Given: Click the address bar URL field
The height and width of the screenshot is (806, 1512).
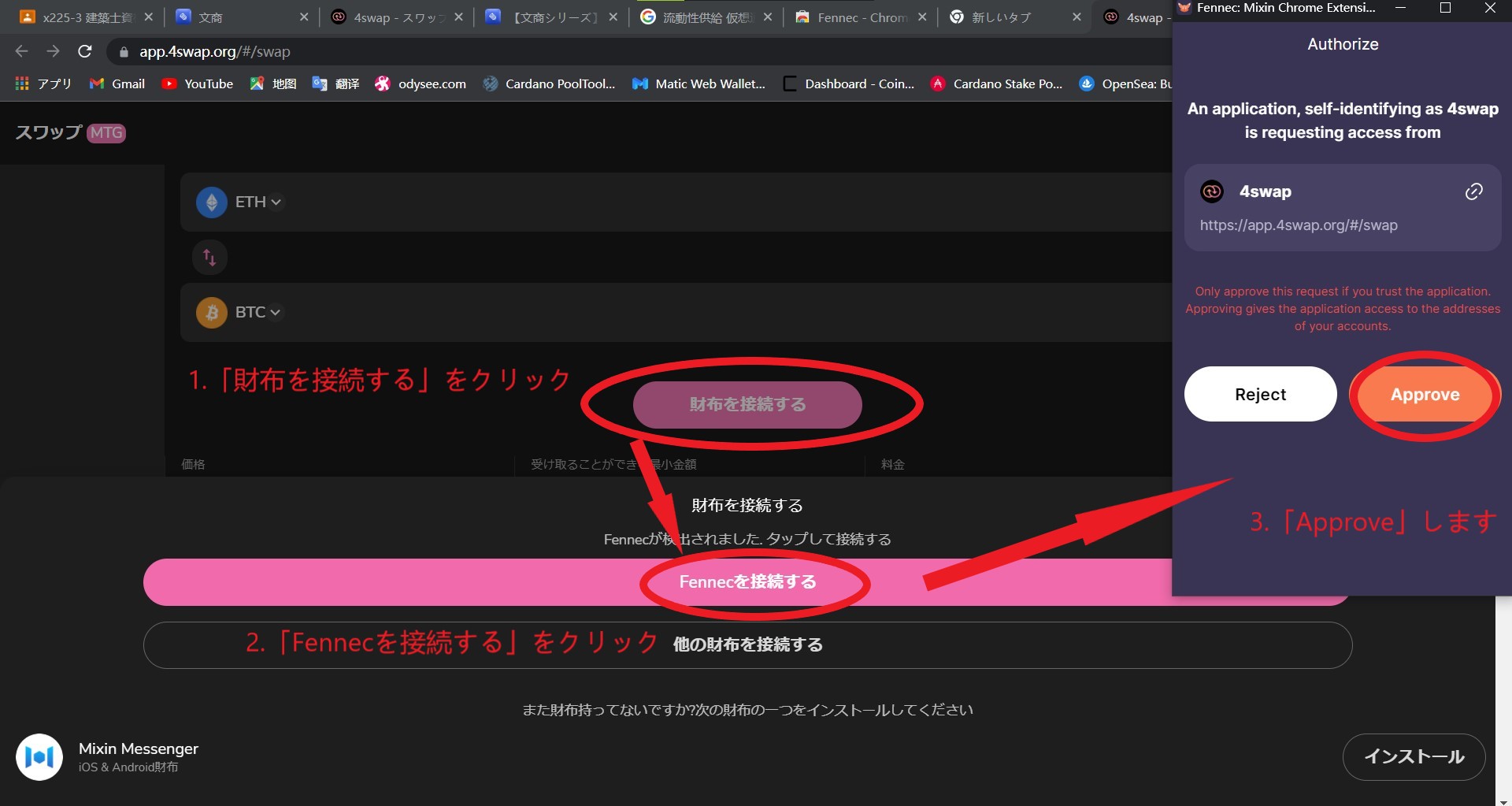Looking at the screenshot, I should 551,52.
